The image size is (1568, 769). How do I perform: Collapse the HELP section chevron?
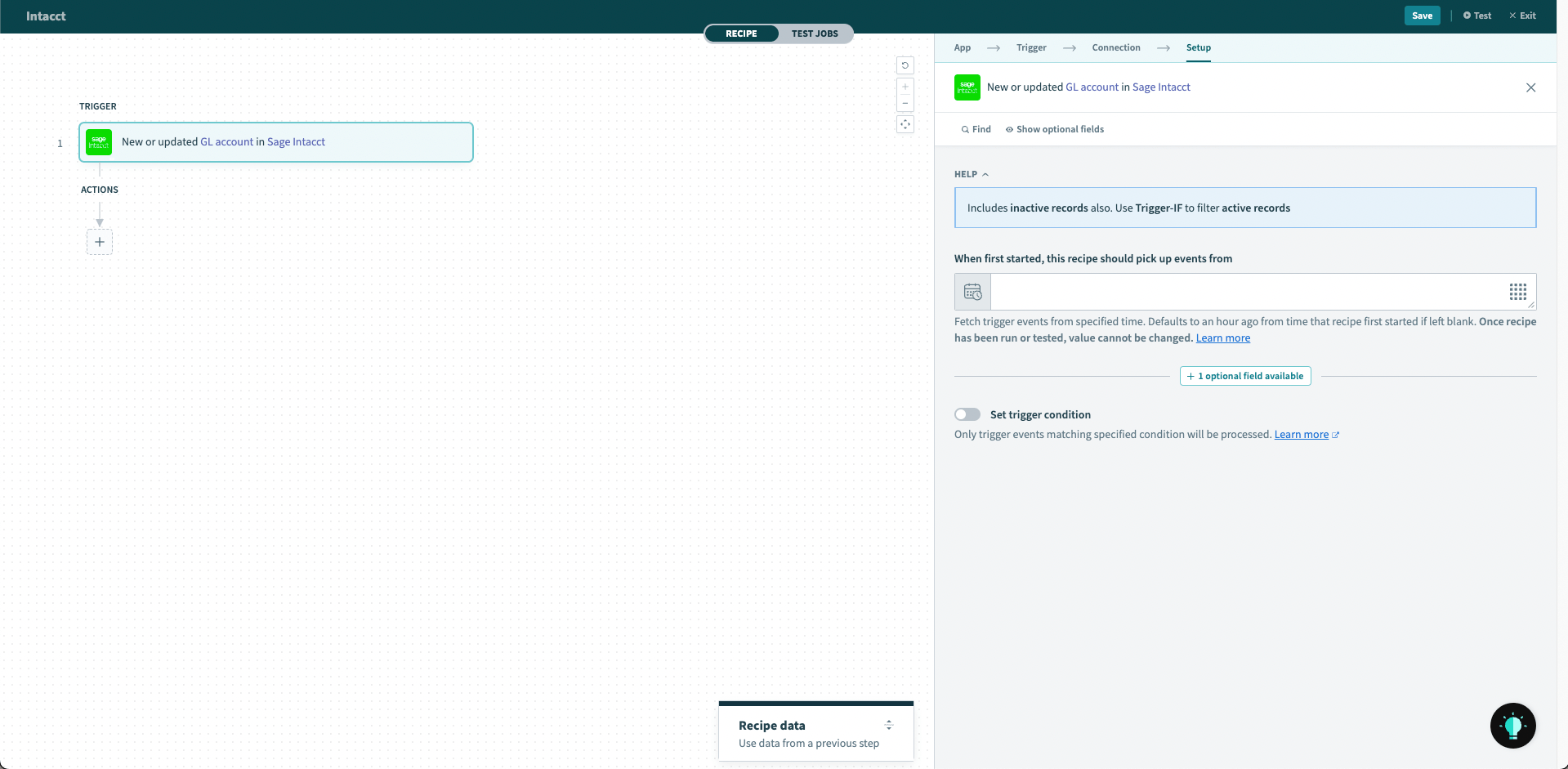984,173
